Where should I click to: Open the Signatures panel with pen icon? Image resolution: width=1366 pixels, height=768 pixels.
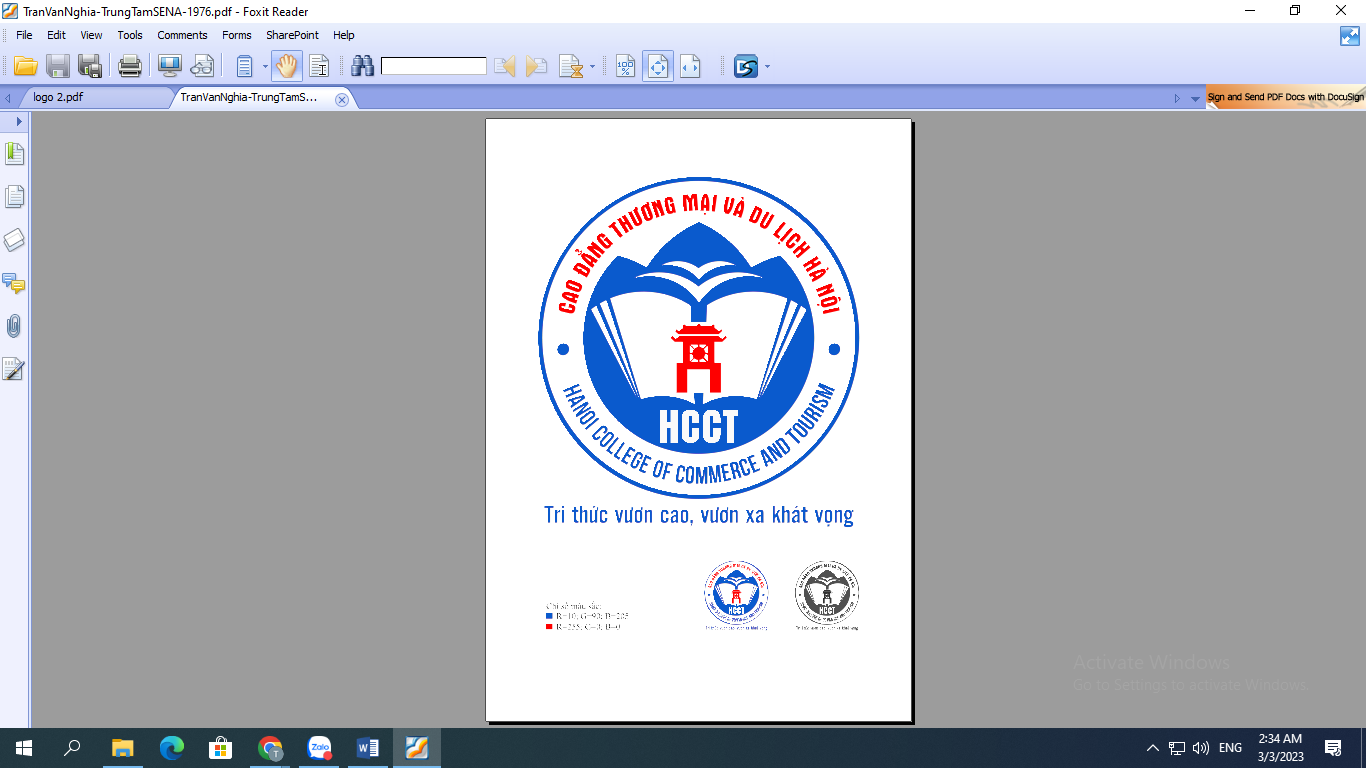tap(14, 369)
